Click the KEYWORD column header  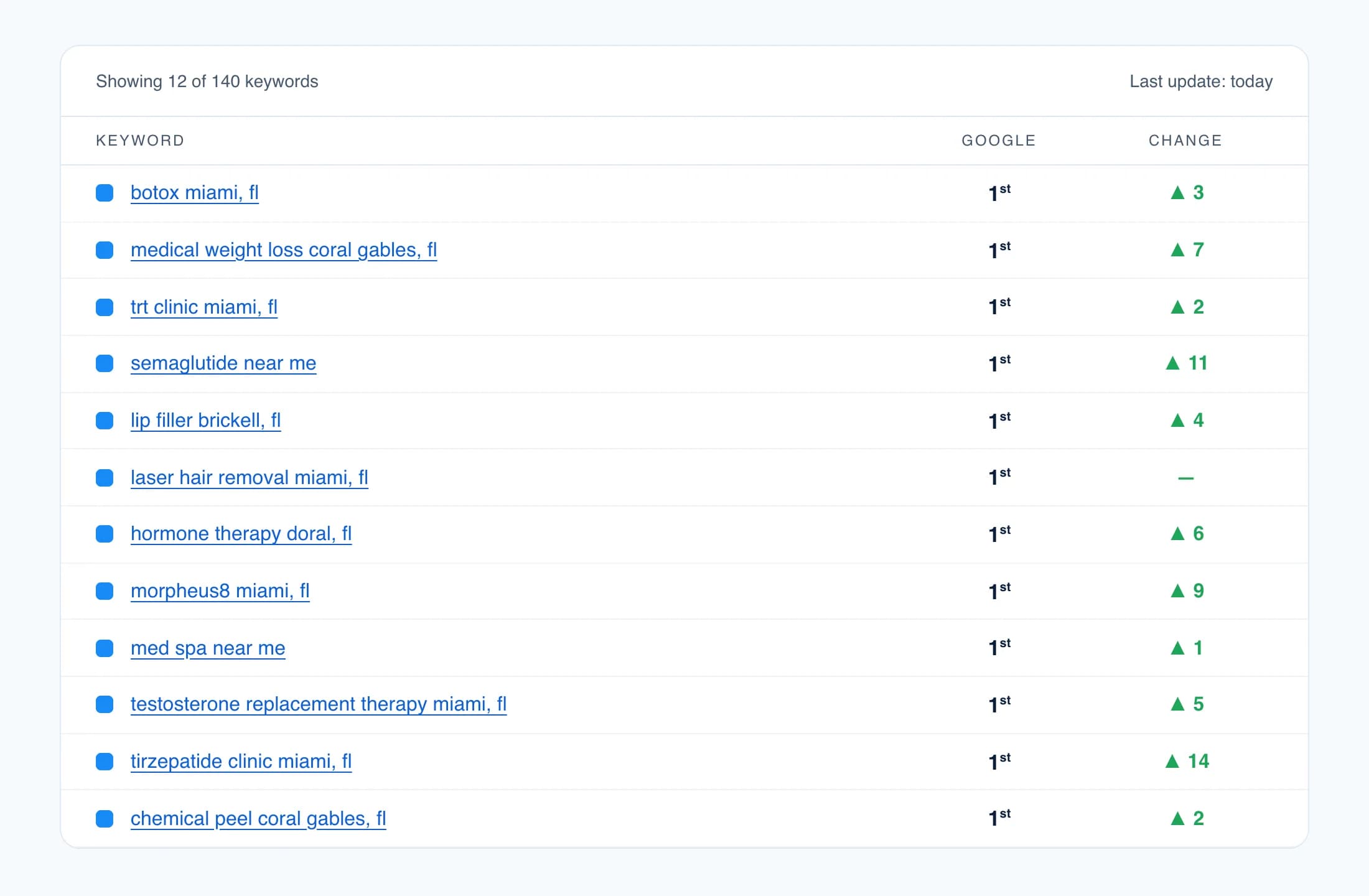coord(140,141)
